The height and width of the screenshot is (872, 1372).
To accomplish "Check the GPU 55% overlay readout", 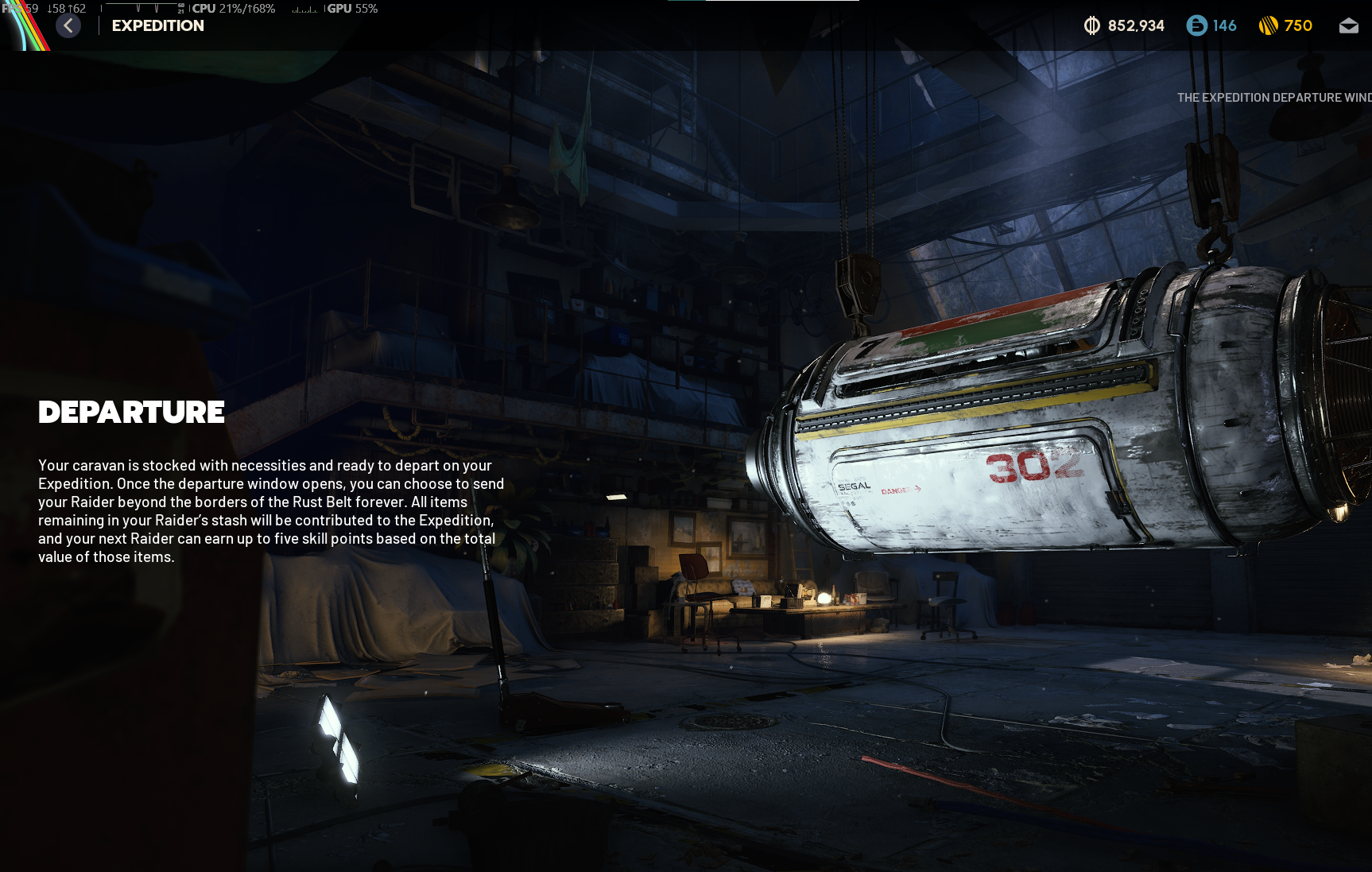I will pyautogui.click(x=352, y=8).
